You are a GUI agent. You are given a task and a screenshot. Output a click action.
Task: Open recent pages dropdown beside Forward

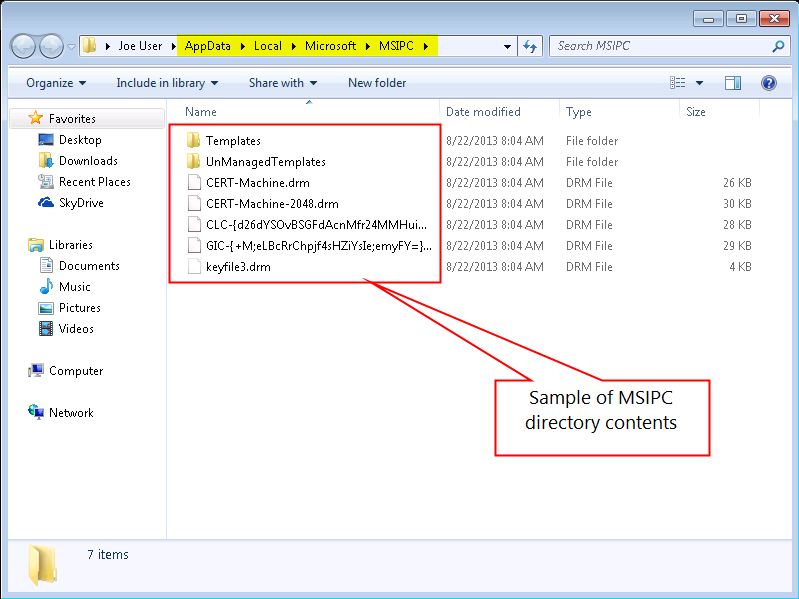click(71, 47)
